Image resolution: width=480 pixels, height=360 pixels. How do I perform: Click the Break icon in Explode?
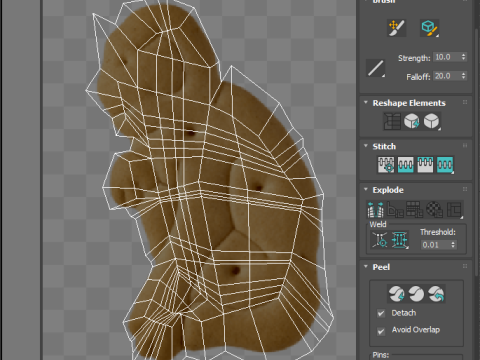(x=375, y=209)
